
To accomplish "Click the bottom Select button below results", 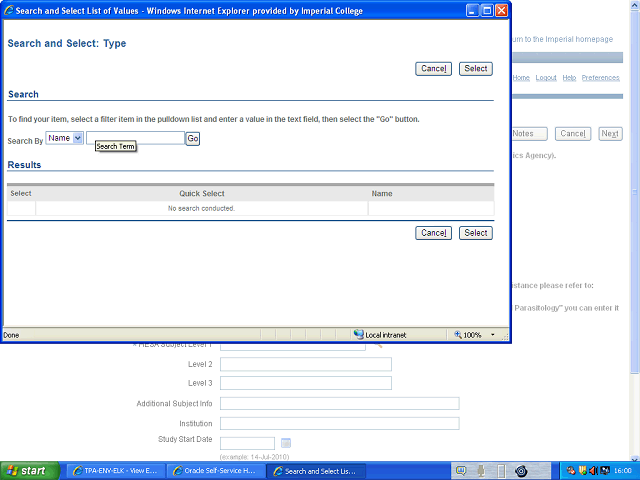I will coord(476,232).
